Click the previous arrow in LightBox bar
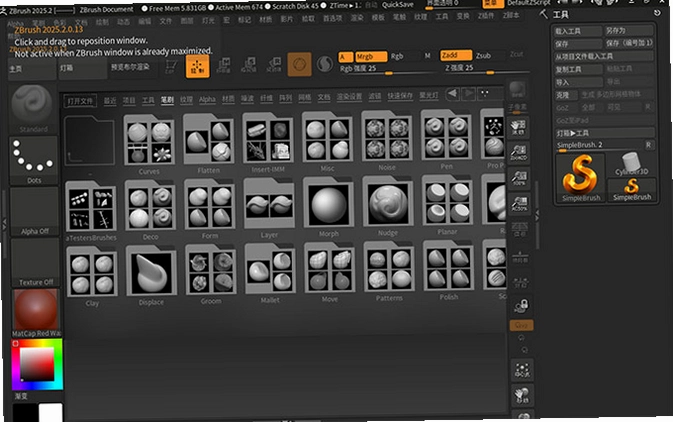The height and width of the screenshot is (422, 673). click(x=452, y=94)
